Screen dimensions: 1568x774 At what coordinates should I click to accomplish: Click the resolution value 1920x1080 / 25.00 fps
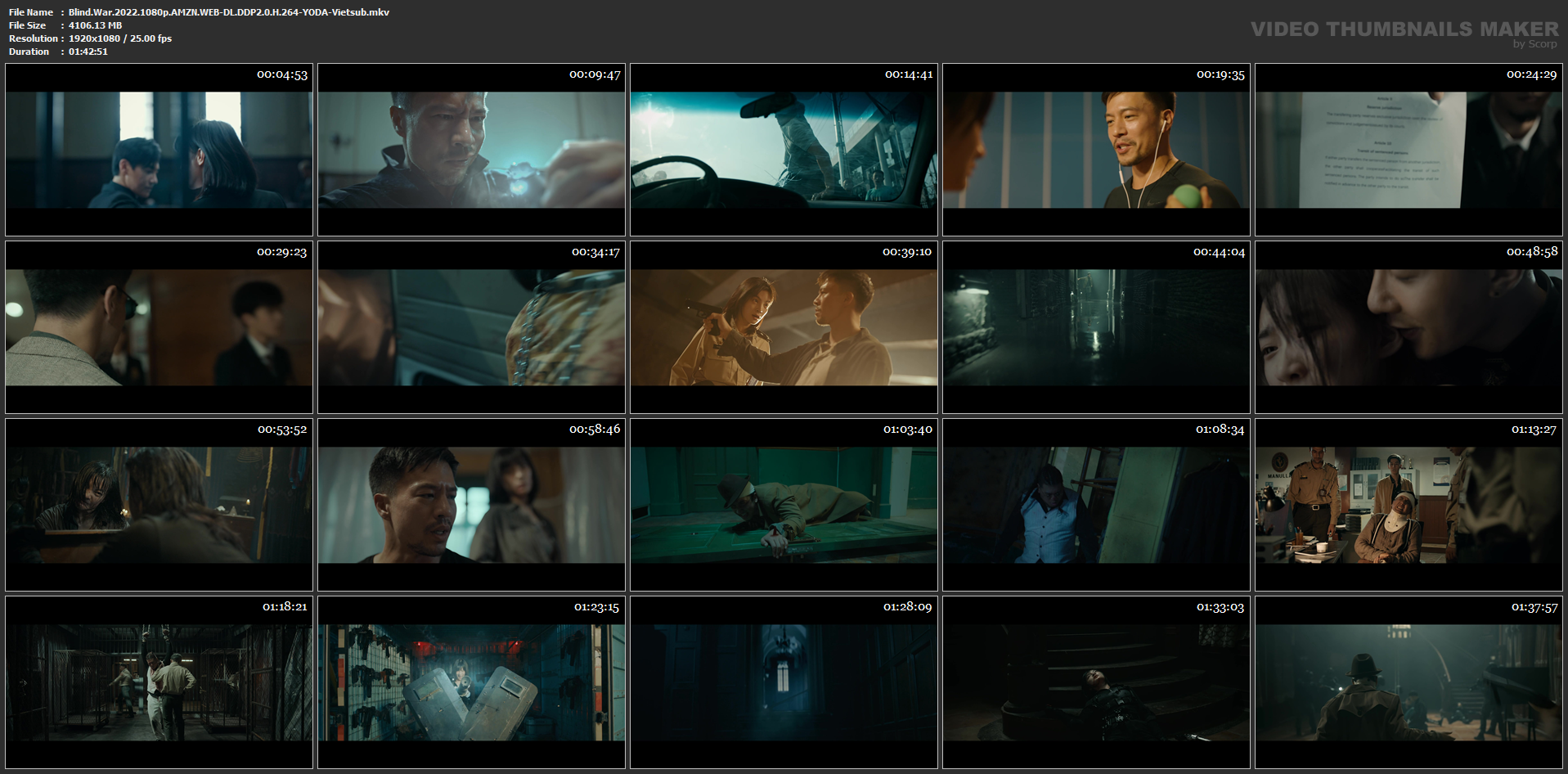pyautogui.click(x=120, y=38)
